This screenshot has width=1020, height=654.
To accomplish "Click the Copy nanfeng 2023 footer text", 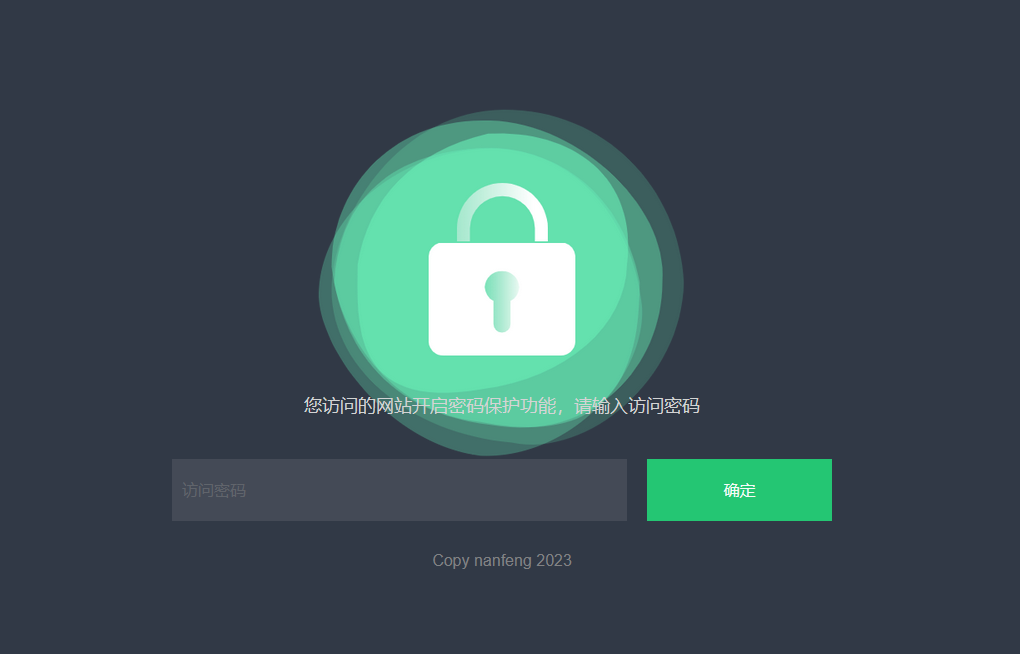I will pos(502,560).
